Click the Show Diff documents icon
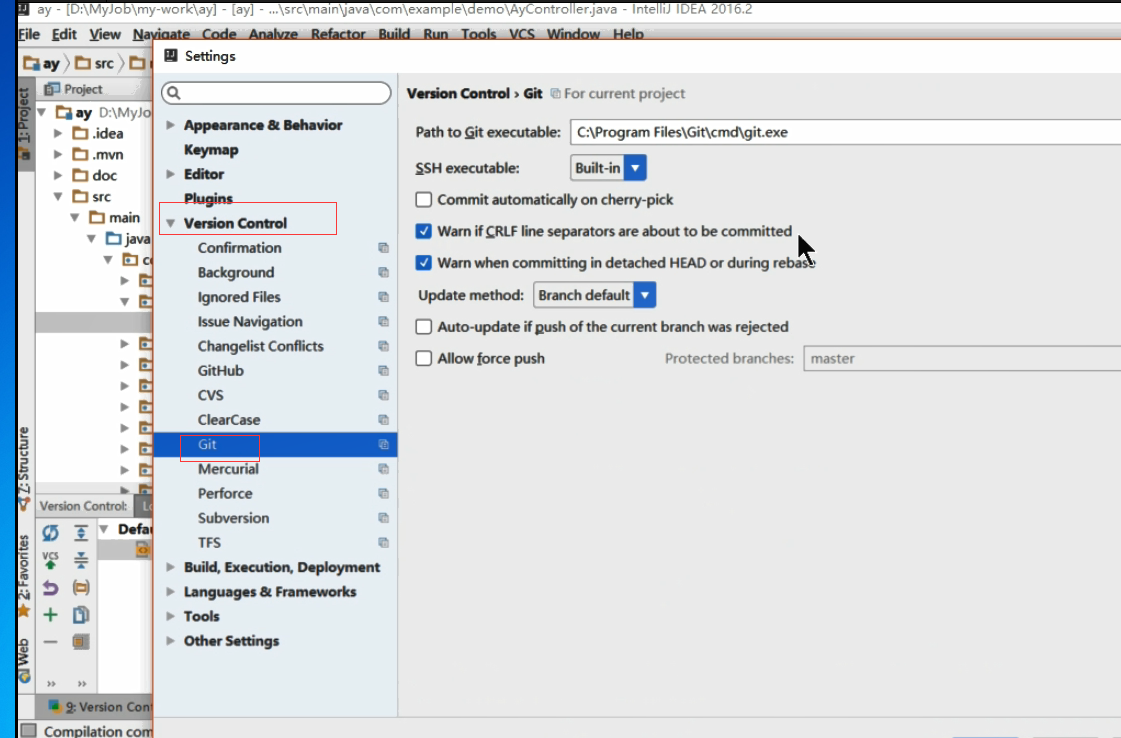The height and width of the screenshot is (738, 1121). [x=81, y=614]
